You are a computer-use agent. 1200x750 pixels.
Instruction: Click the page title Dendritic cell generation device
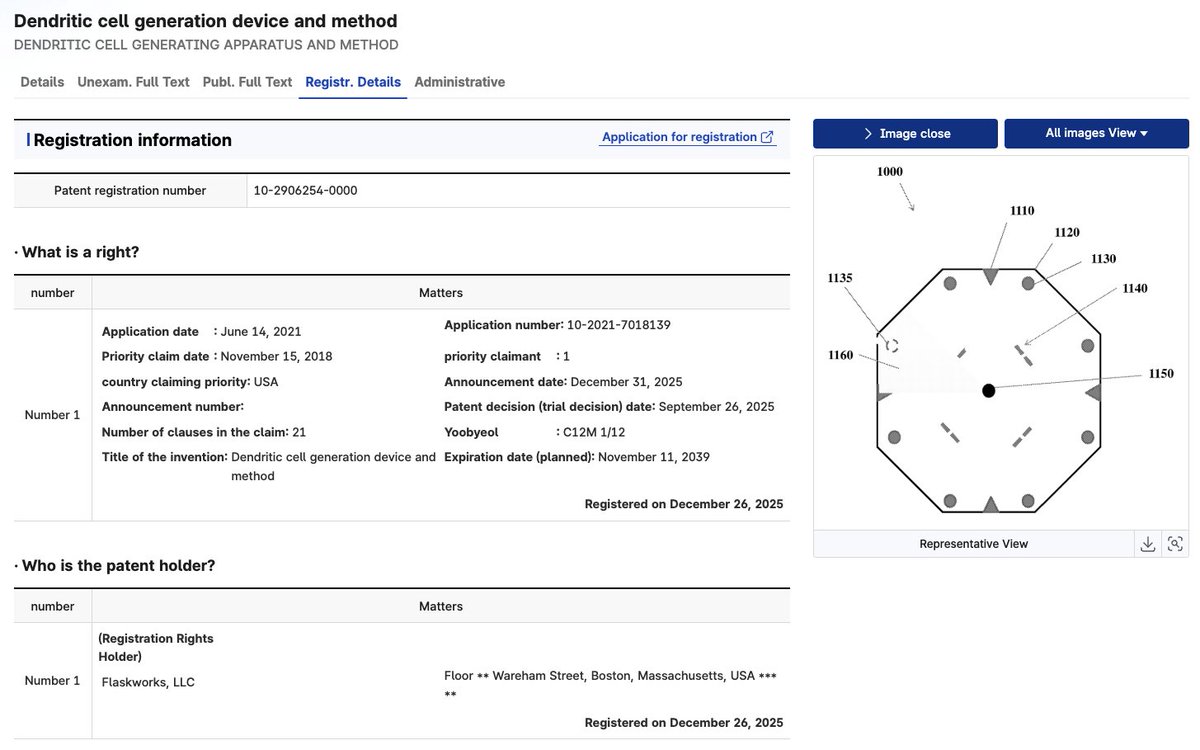(x=205, y=21)
